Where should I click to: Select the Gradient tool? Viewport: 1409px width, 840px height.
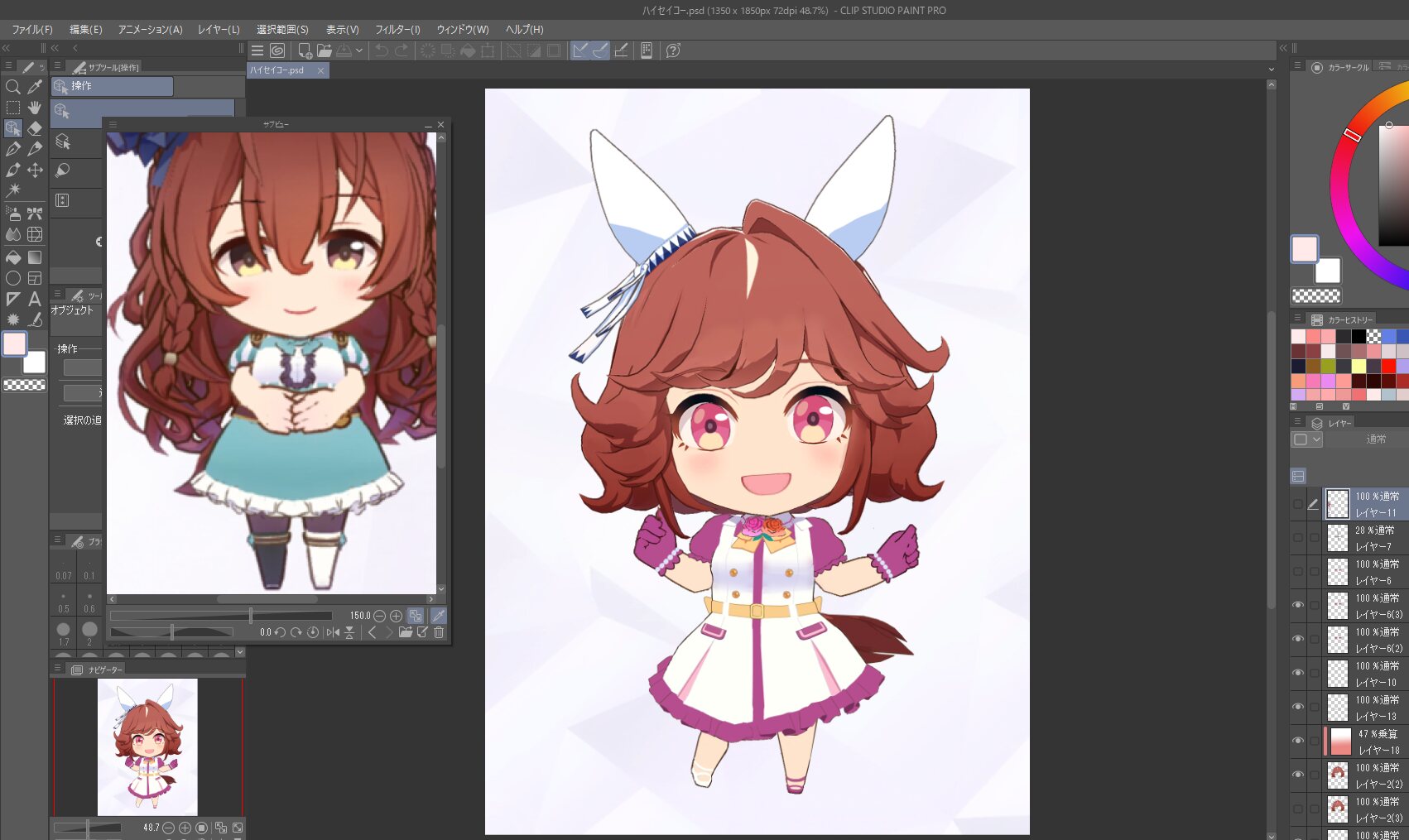35,257
